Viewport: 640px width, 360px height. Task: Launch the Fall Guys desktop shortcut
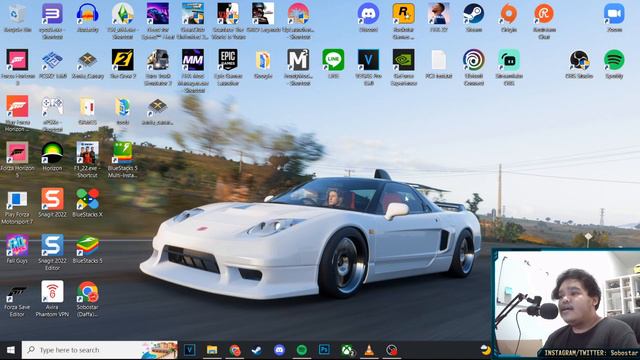point(17,248)
